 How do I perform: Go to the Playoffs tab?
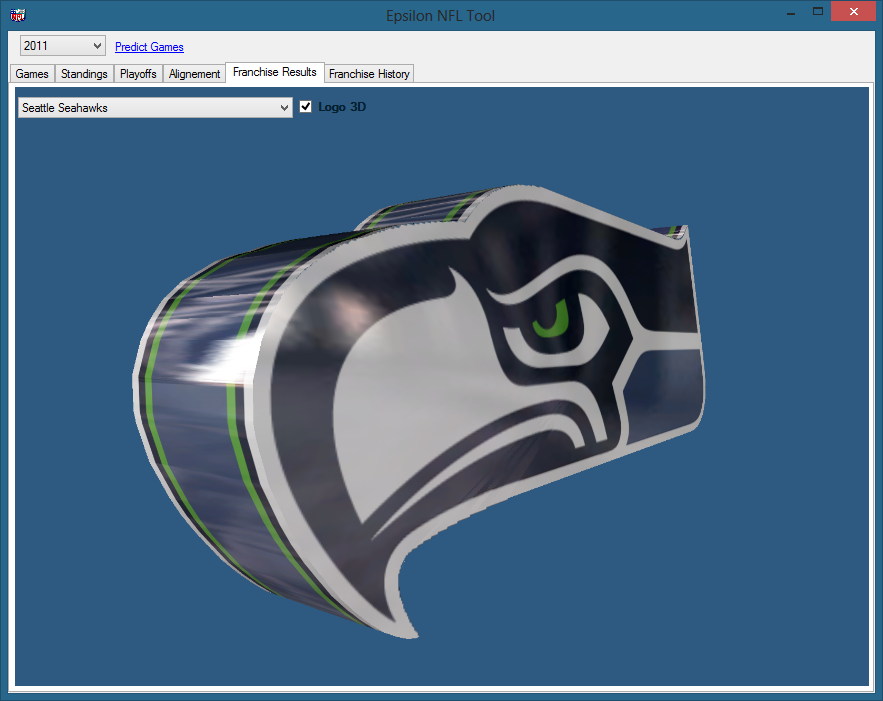[x=138, y=74]
